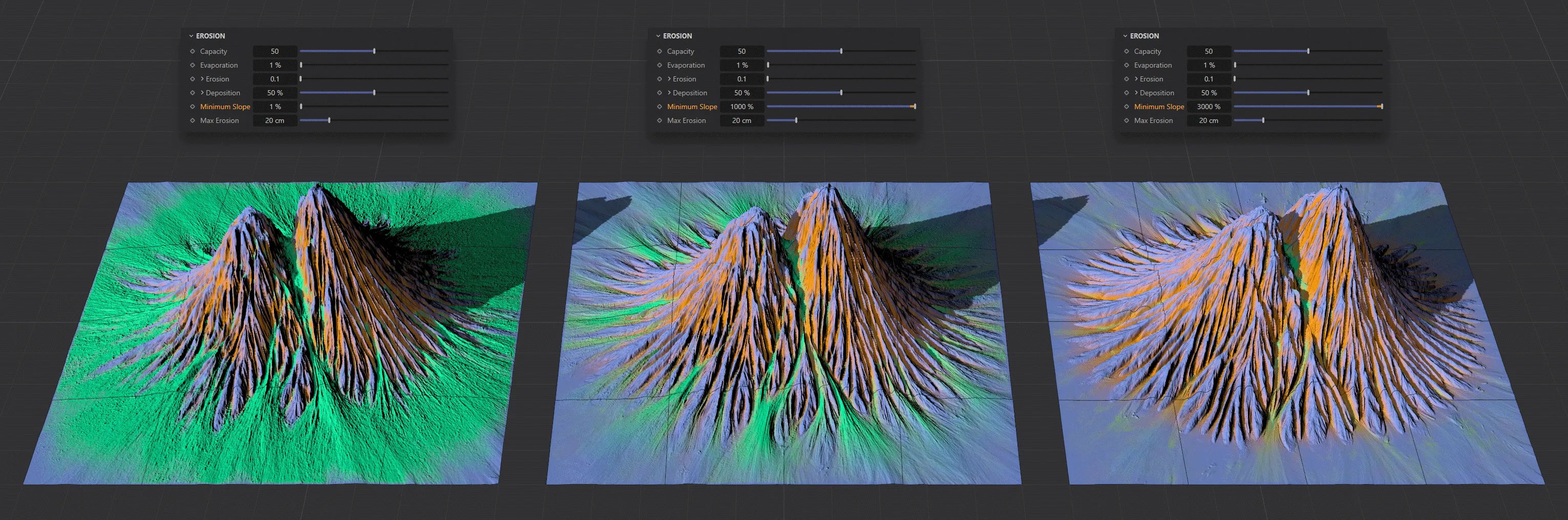The height and width of the screenshot is (520, 1568).
Task: Collapse the EROSION section with 1 % Minimum Slope
Action: (191, 36)
